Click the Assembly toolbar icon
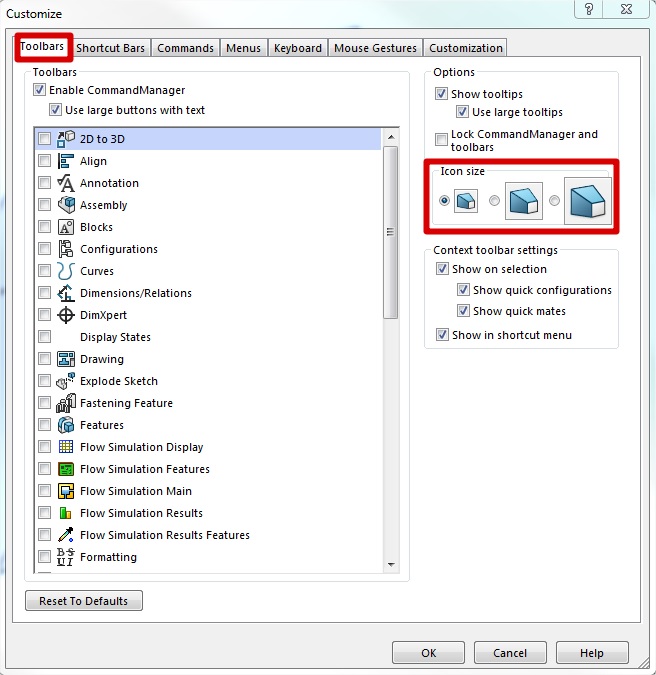656x675 pixels. (x=66, y=205)
